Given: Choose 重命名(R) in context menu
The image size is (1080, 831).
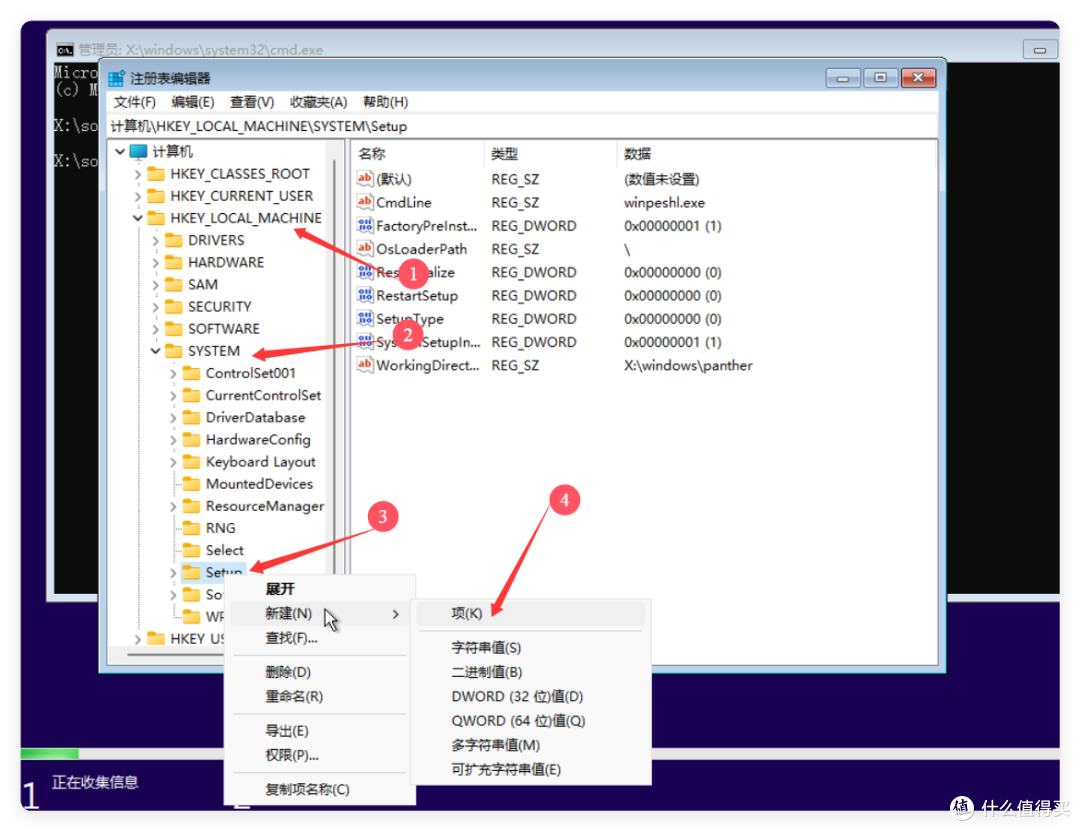Looking at the screenshot, I should point(320,696).
